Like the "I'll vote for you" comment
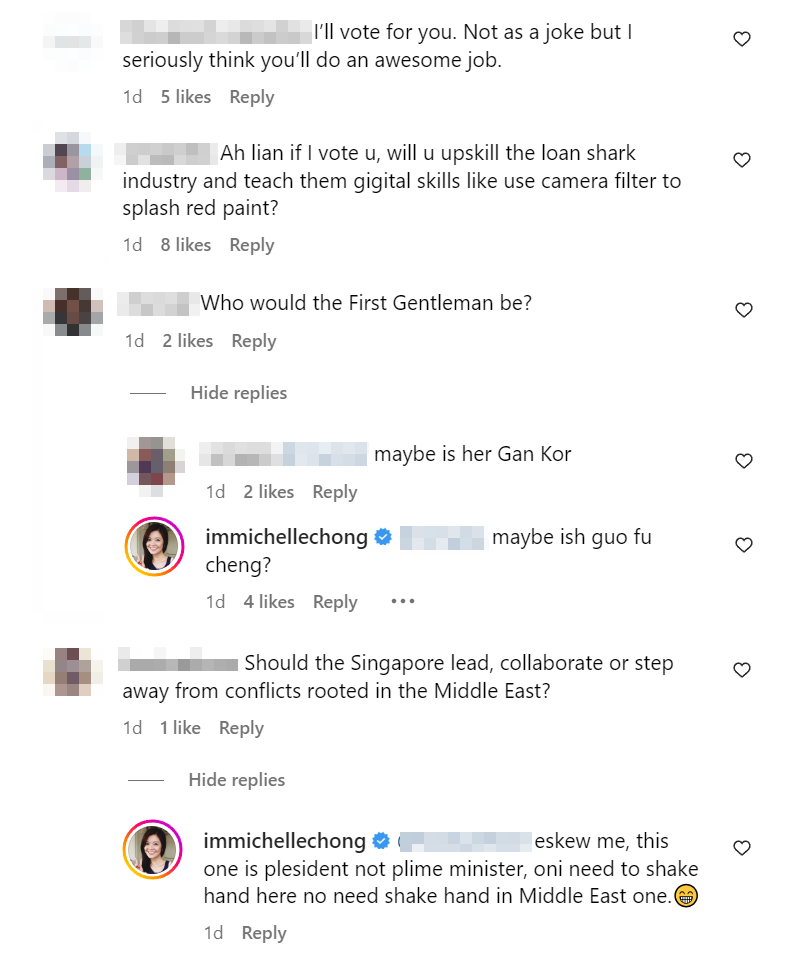The height and width of the screenshot is (960, 800). [742, 40]
